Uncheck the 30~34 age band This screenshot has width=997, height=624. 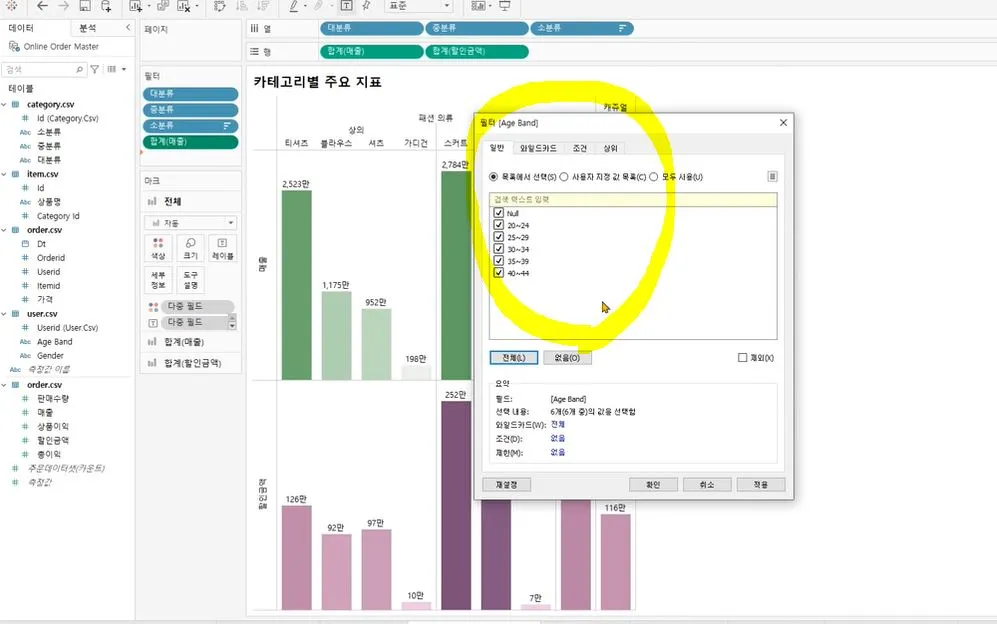tap(498, 249)
